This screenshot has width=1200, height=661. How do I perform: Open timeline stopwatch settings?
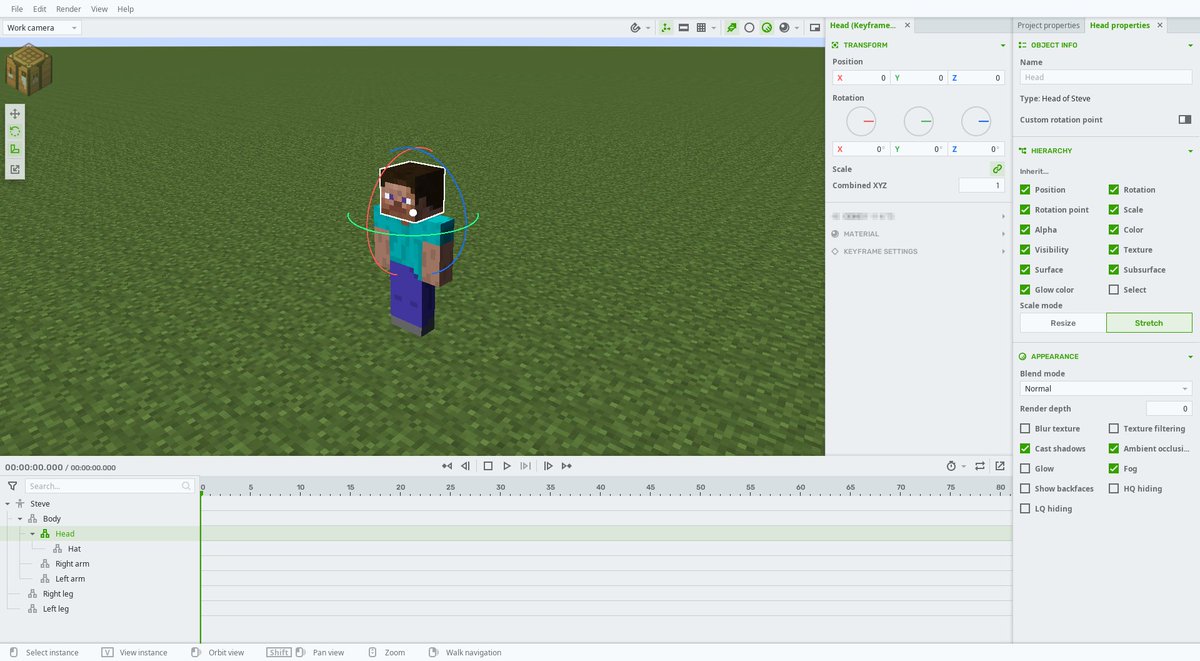(x=951, y=466)
